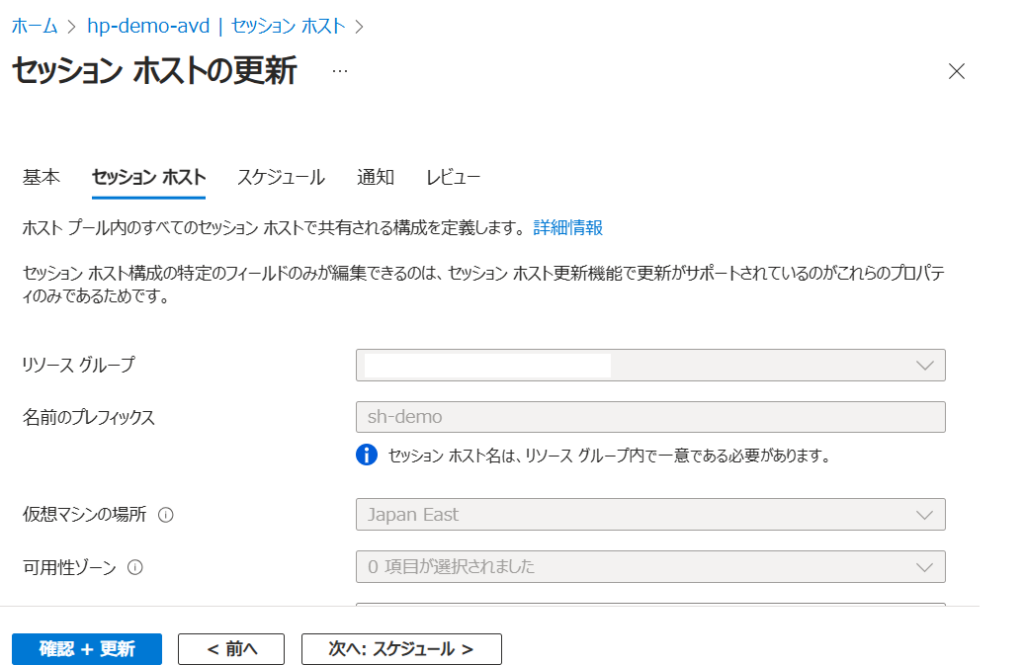Close the セッション ホストの更新 panel
Viewport: 1024px width, 665px height.
tap(956, 71)
